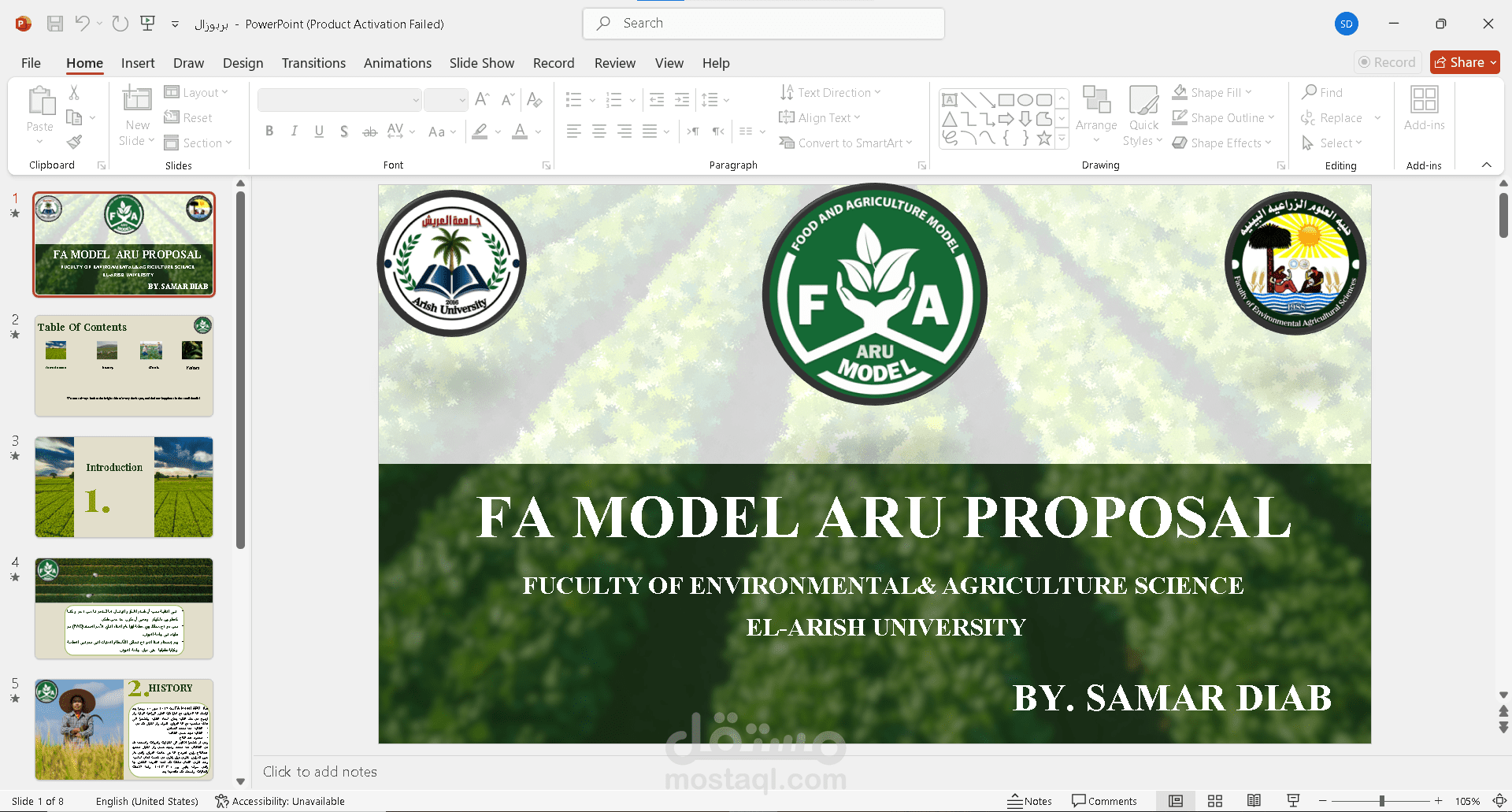Viewport: 1512px width, 812px height.
Task: Toggle Normal view button
Action: [x=1176, y=801]
